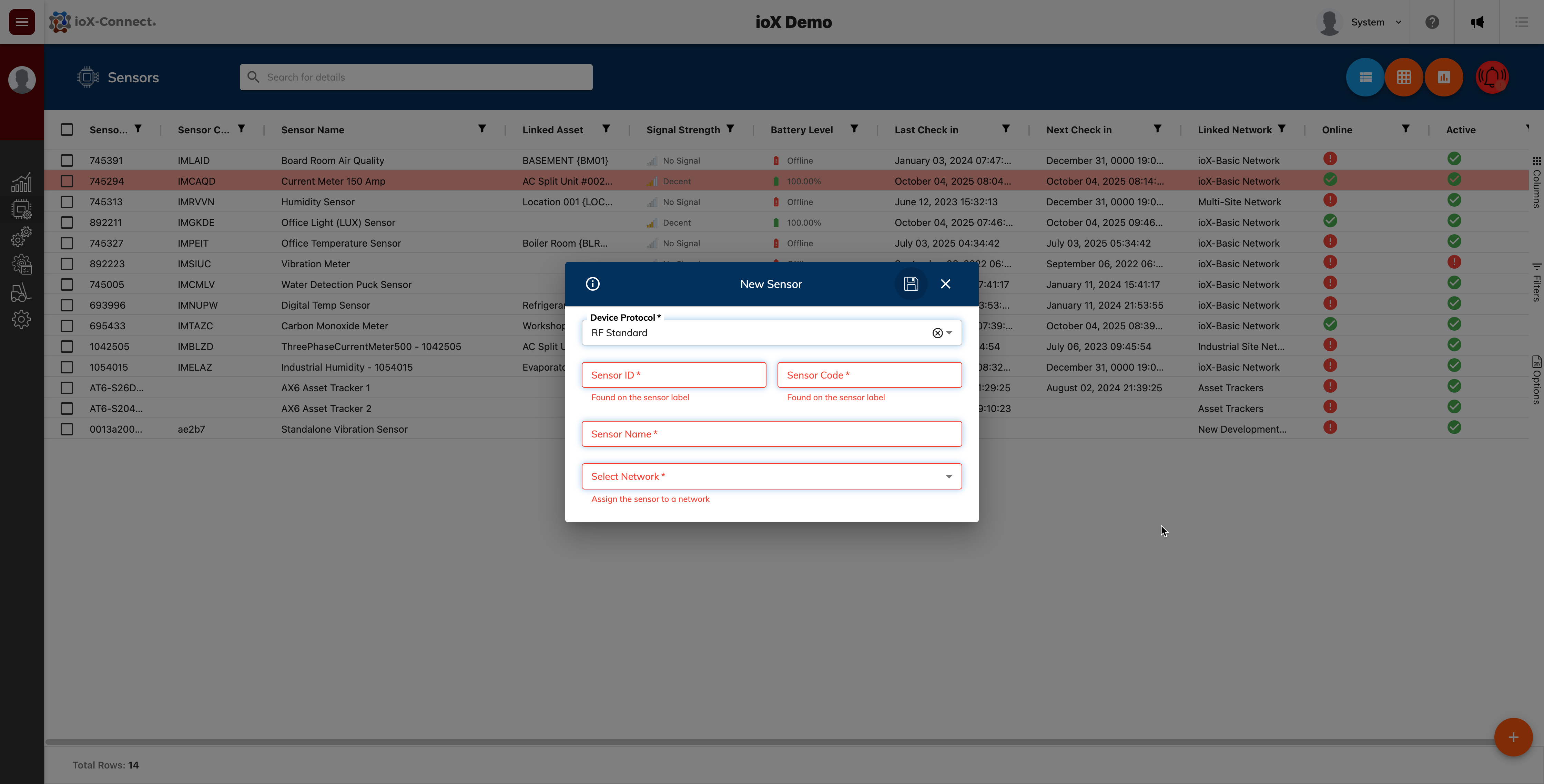The image size is (1544, 784).
Task: Open the help question mark icon
Action: point(1432,22)
